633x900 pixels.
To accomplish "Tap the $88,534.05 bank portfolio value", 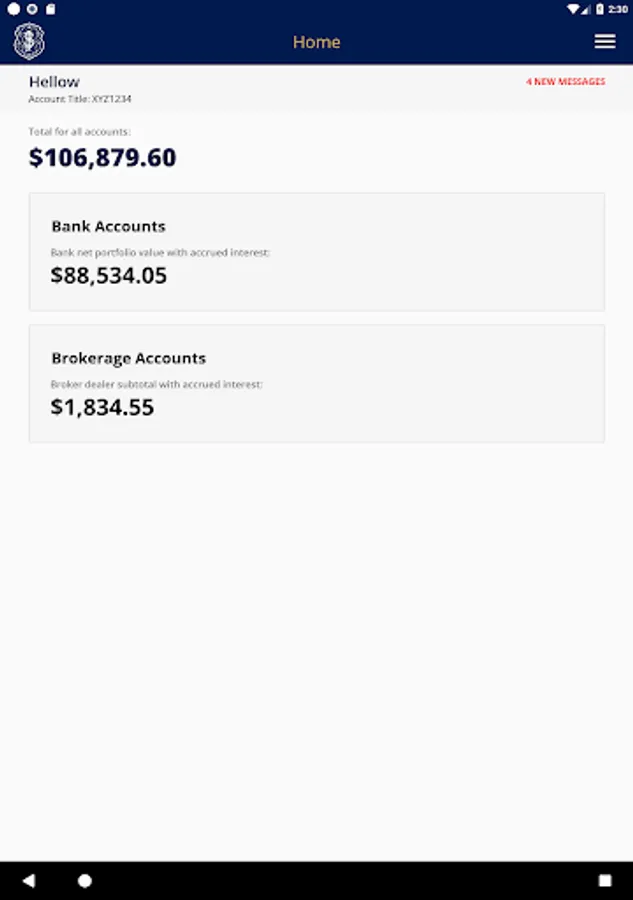I will coord(109,276).
